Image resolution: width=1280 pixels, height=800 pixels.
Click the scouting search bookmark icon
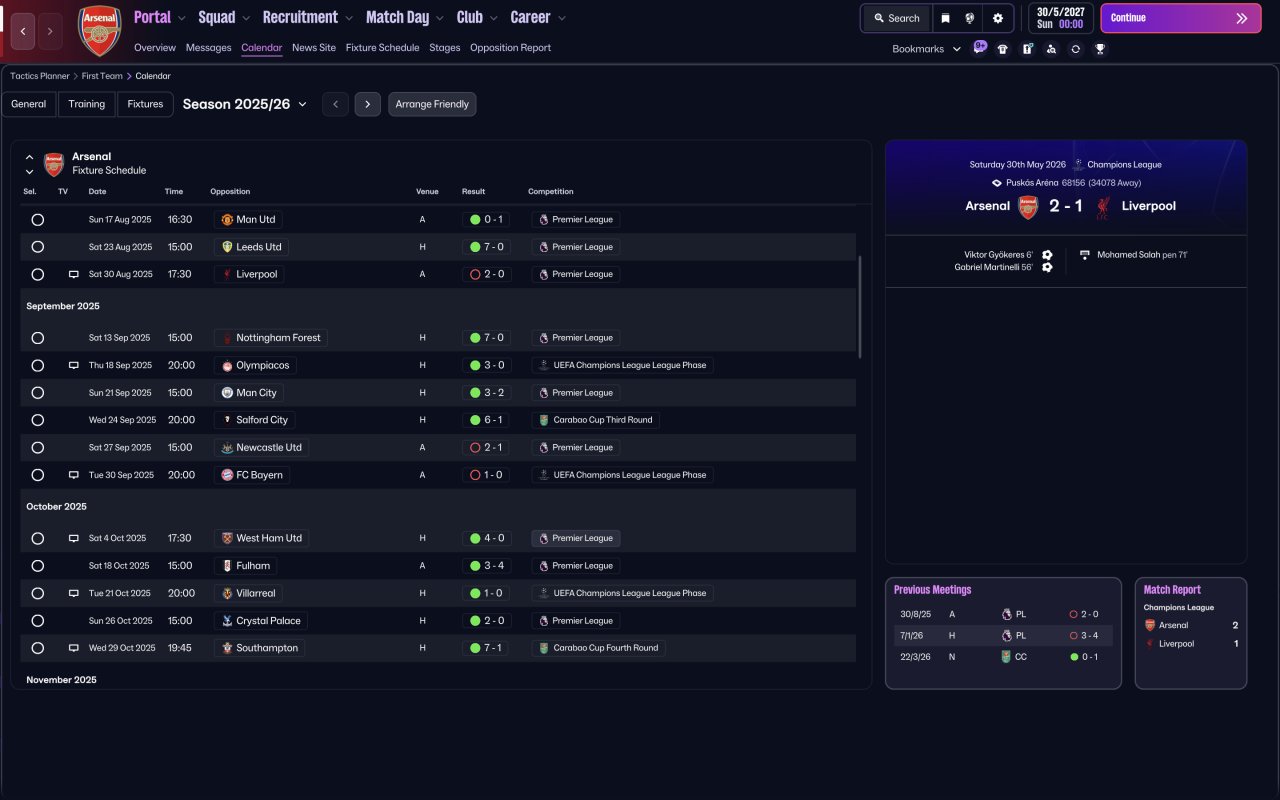click(1051, 49)
